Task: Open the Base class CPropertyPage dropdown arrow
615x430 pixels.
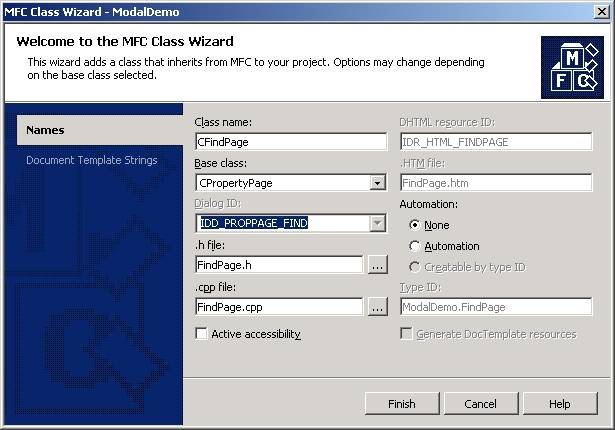Action: point(377,183)
